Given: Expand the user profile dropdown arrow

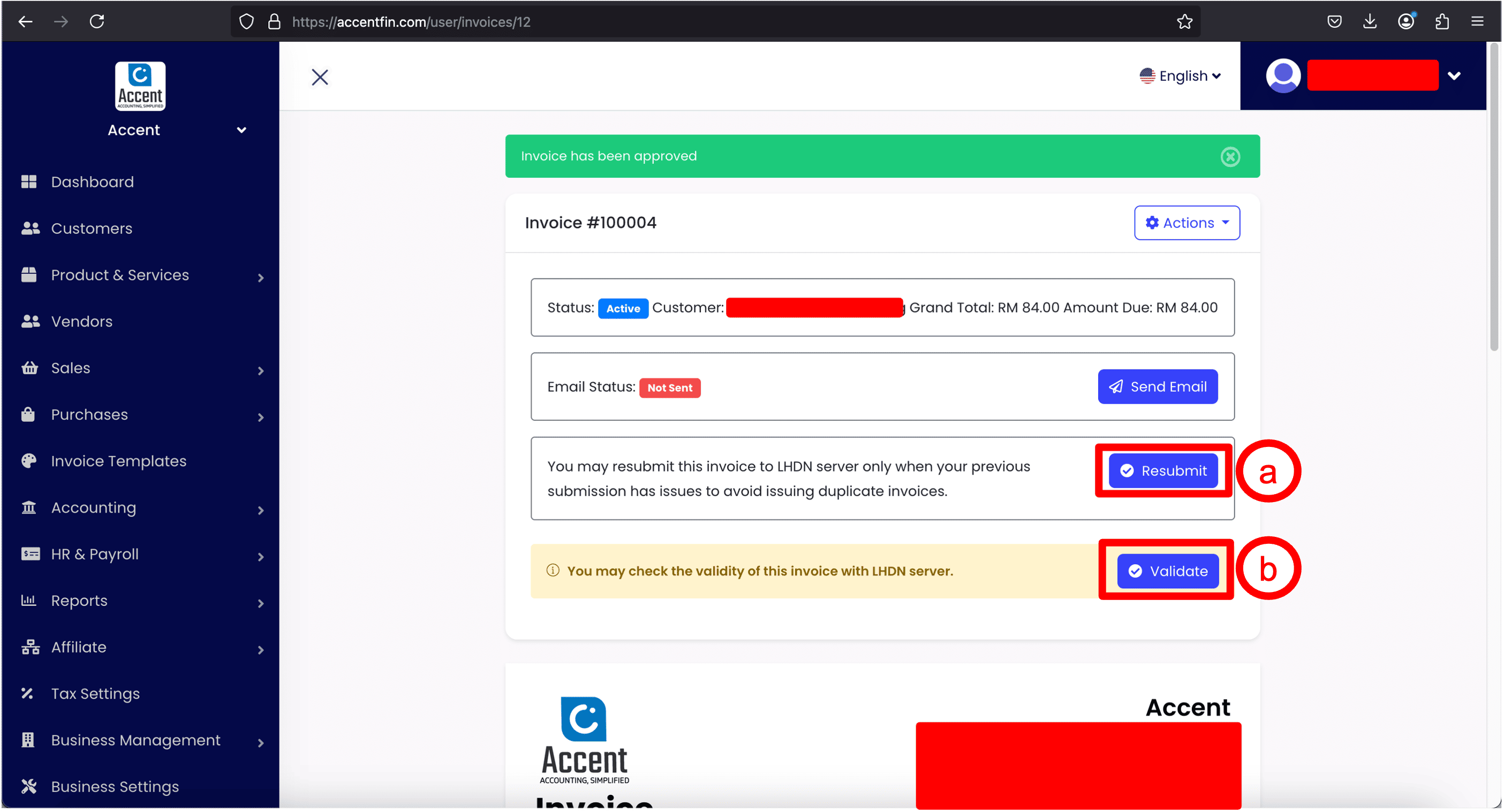Looking at the screenshot, I should pyautogui.click(x=1454, y=75).
